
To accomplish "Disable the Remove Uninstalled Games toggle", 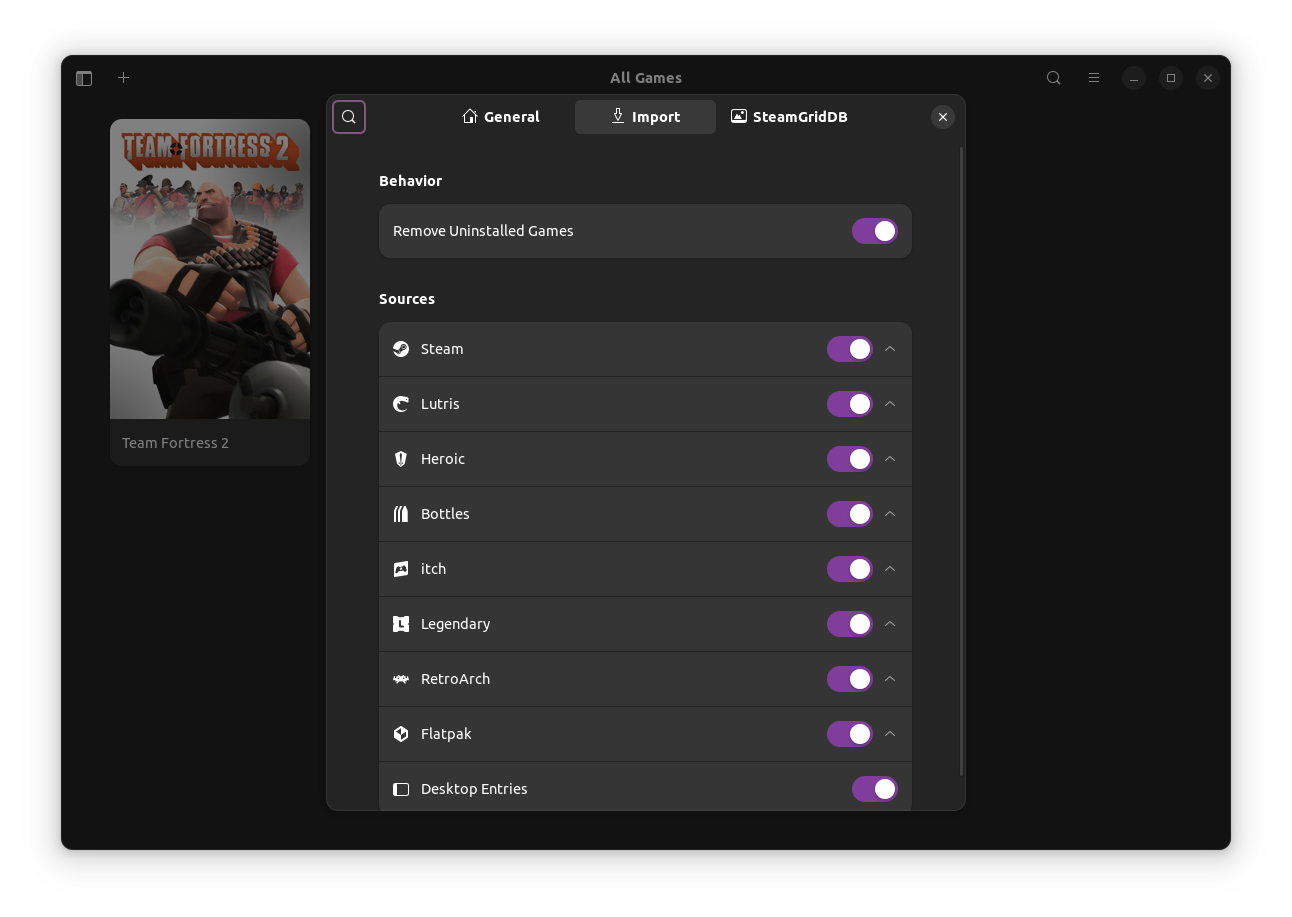I will tap(874, 231).
